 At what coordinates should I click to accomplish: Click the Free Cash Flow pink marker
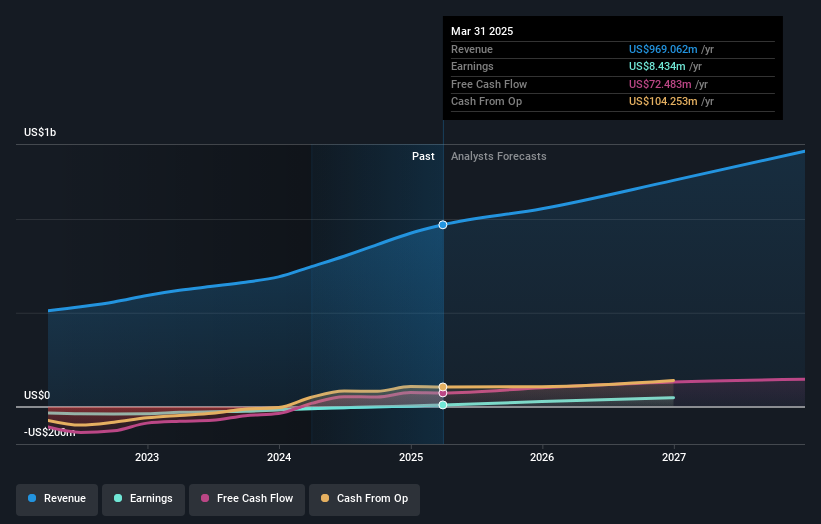pos(443,393)
